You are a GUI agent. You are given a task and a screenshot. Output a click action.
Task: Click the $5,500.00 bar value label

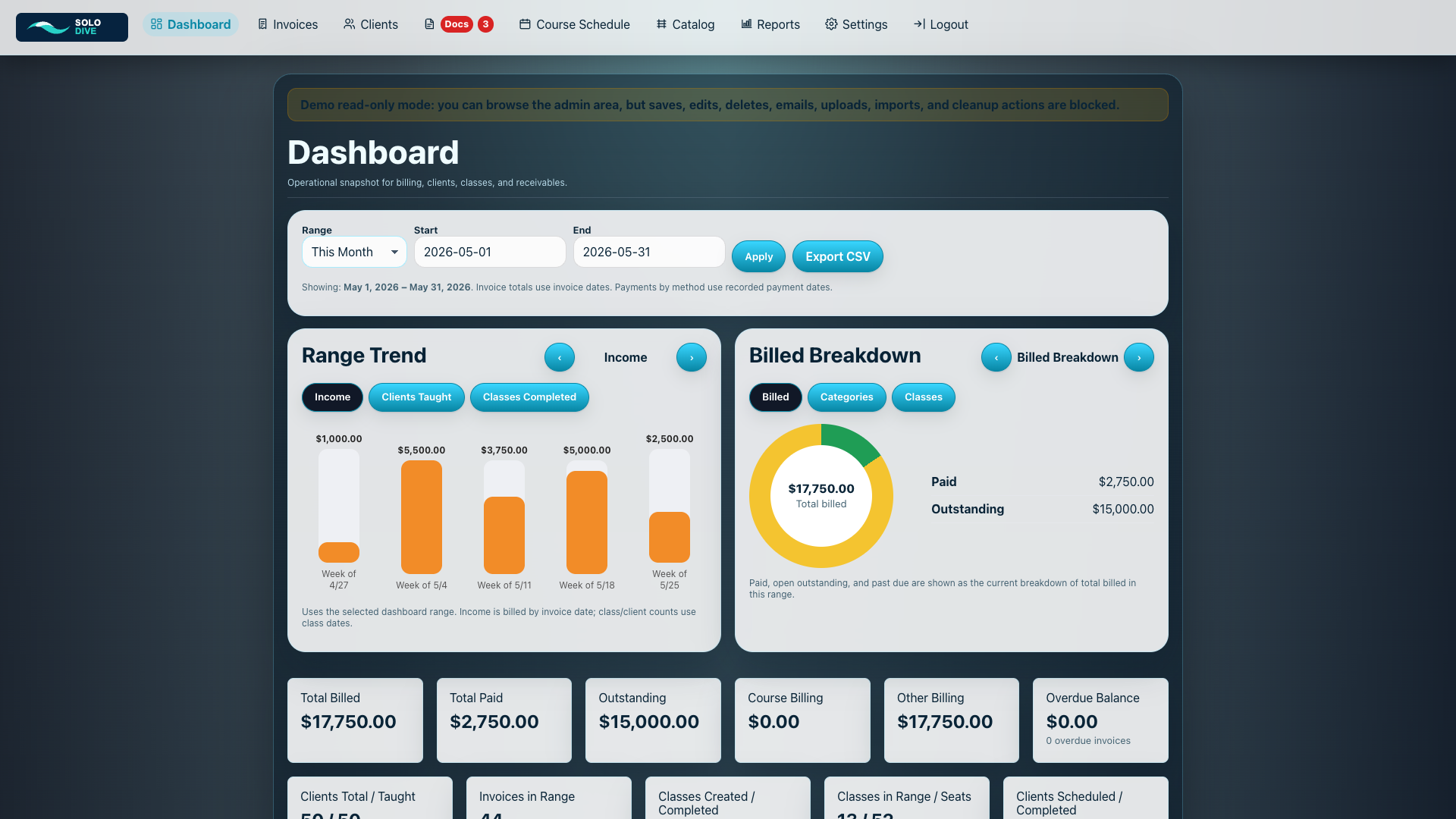[422, 450]
